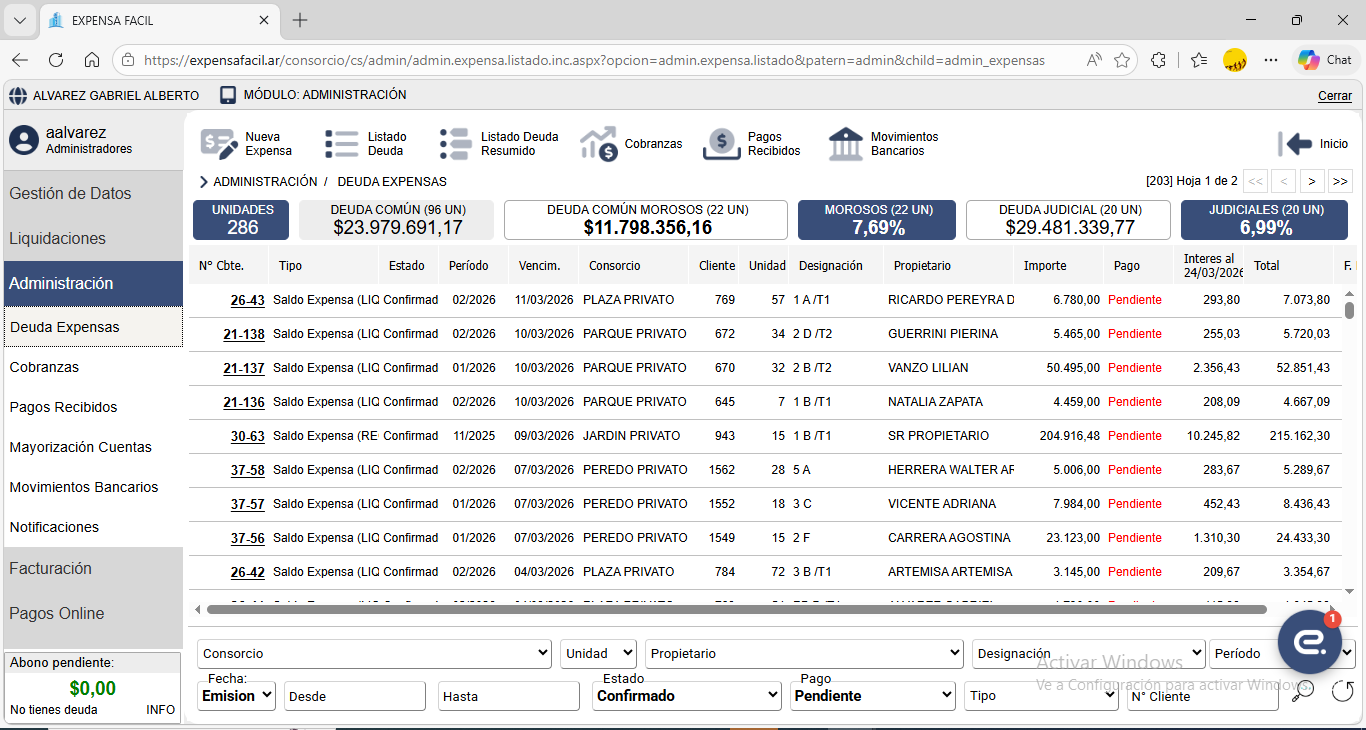Open the Cobranzas chart icon
The height and width of the screenshot is (730, 1366).
[x=599, y=144]
